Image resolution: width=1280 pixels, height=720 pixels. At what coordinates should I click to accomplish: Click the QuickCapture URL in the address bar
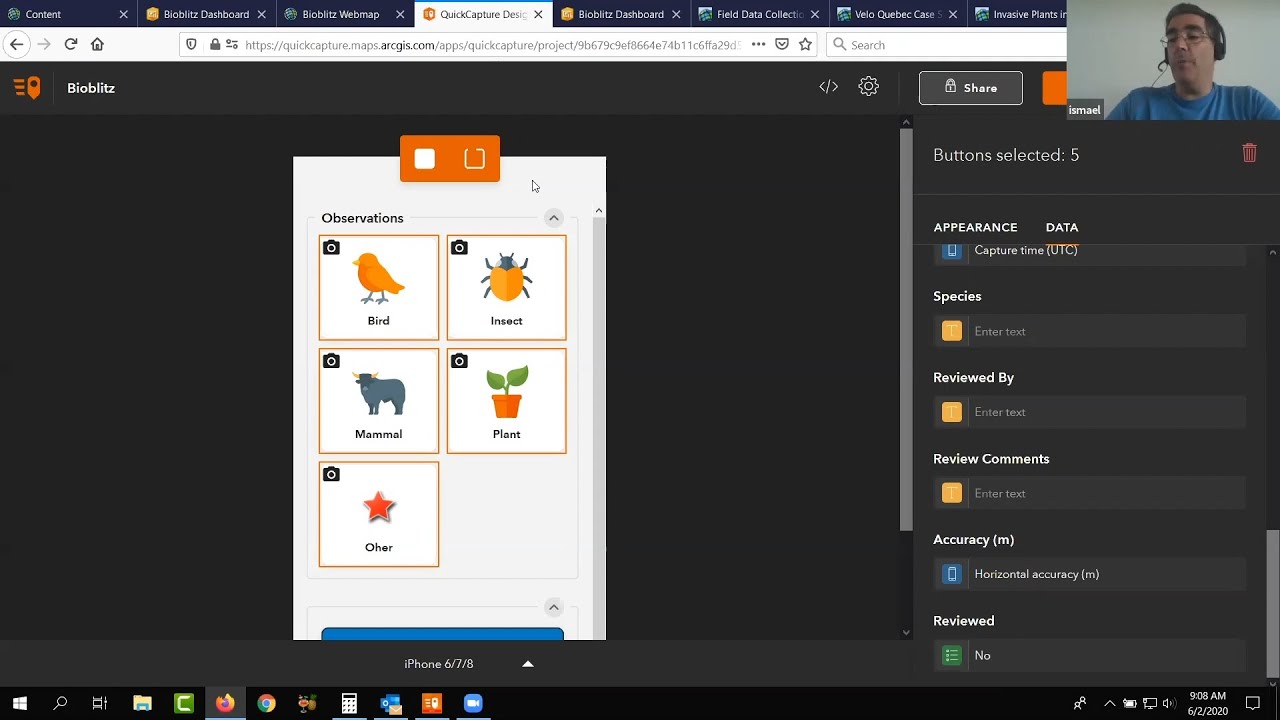click(x=492, y=45)
